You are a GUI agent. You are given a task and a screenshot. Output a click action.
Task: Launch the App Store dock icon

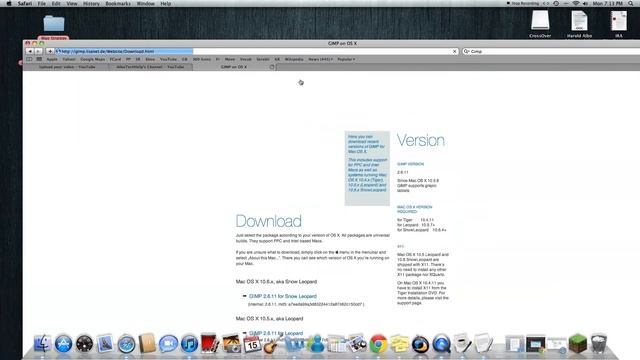[x=63, y=344]
